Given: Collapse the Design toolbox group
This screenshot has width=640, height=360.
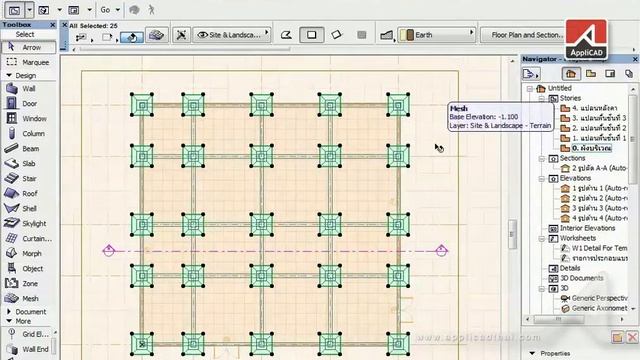Looking at the screenshot, I should click(9, 76).
